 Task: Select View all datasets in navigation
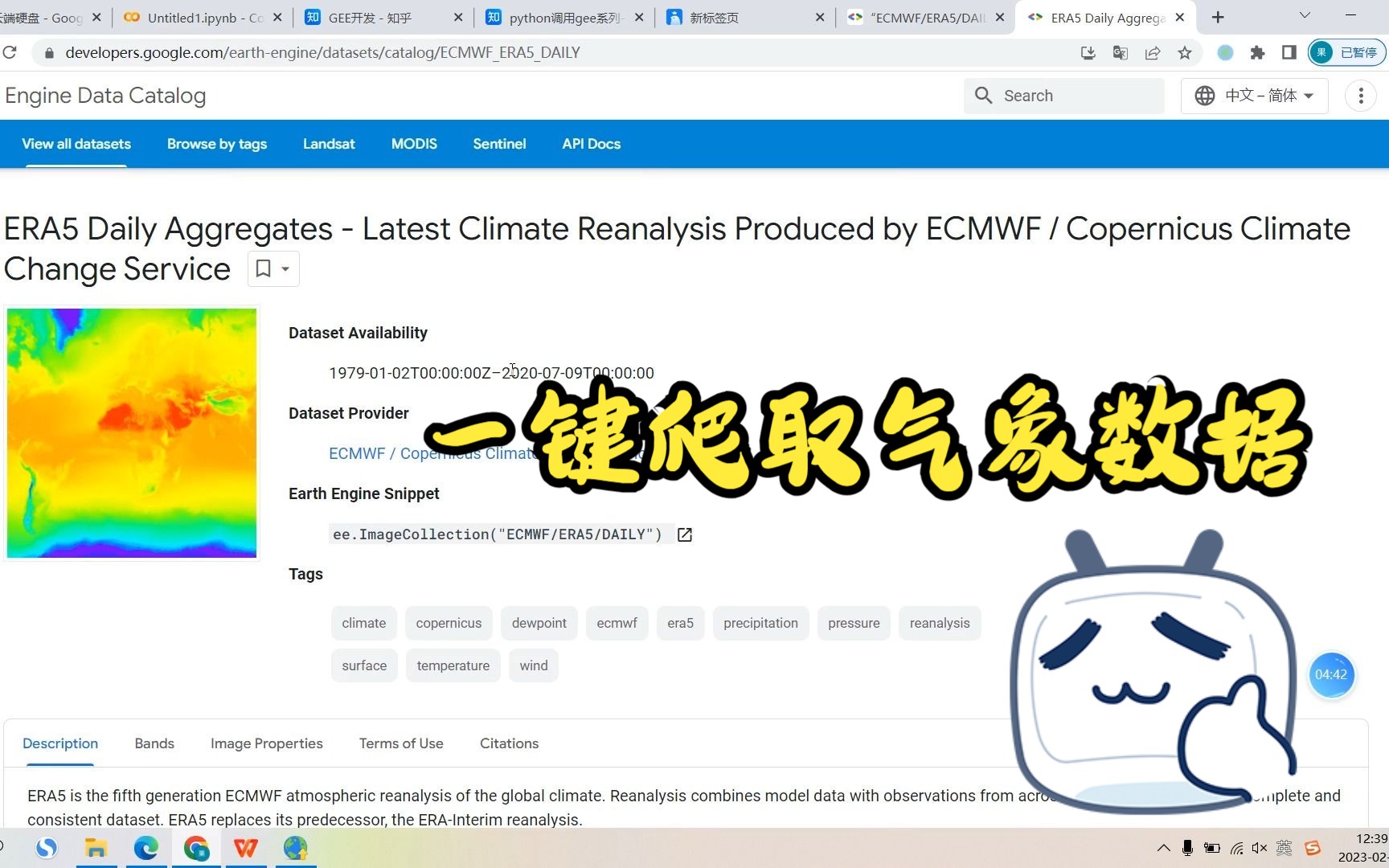click(x=76, y=144)
